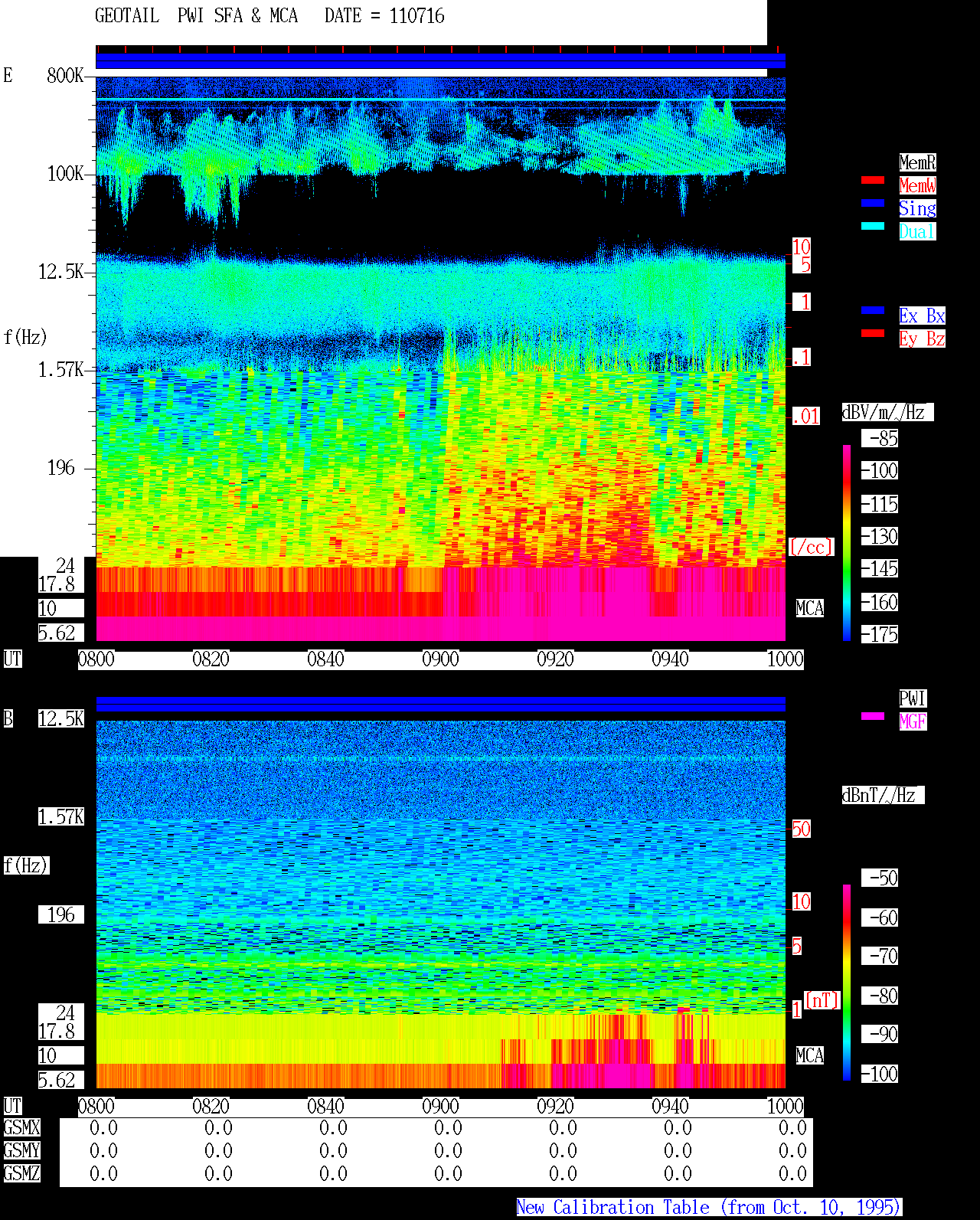Click the GSMY row label

coord(21,1150)
